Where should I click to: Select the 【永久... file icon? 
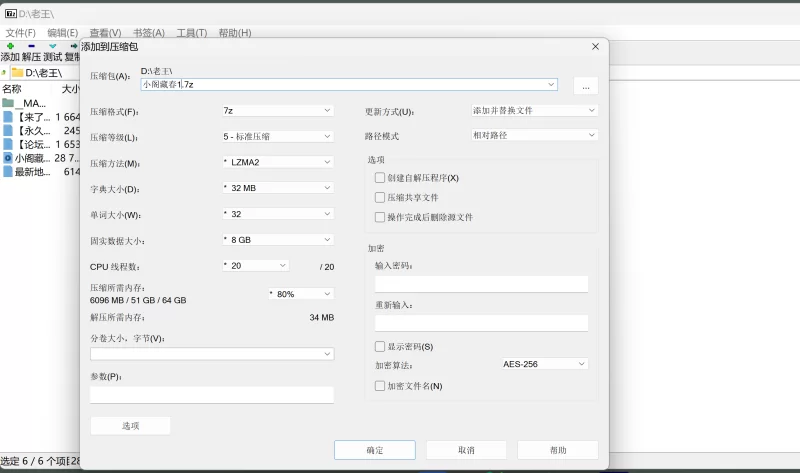[x=8, y=131]
